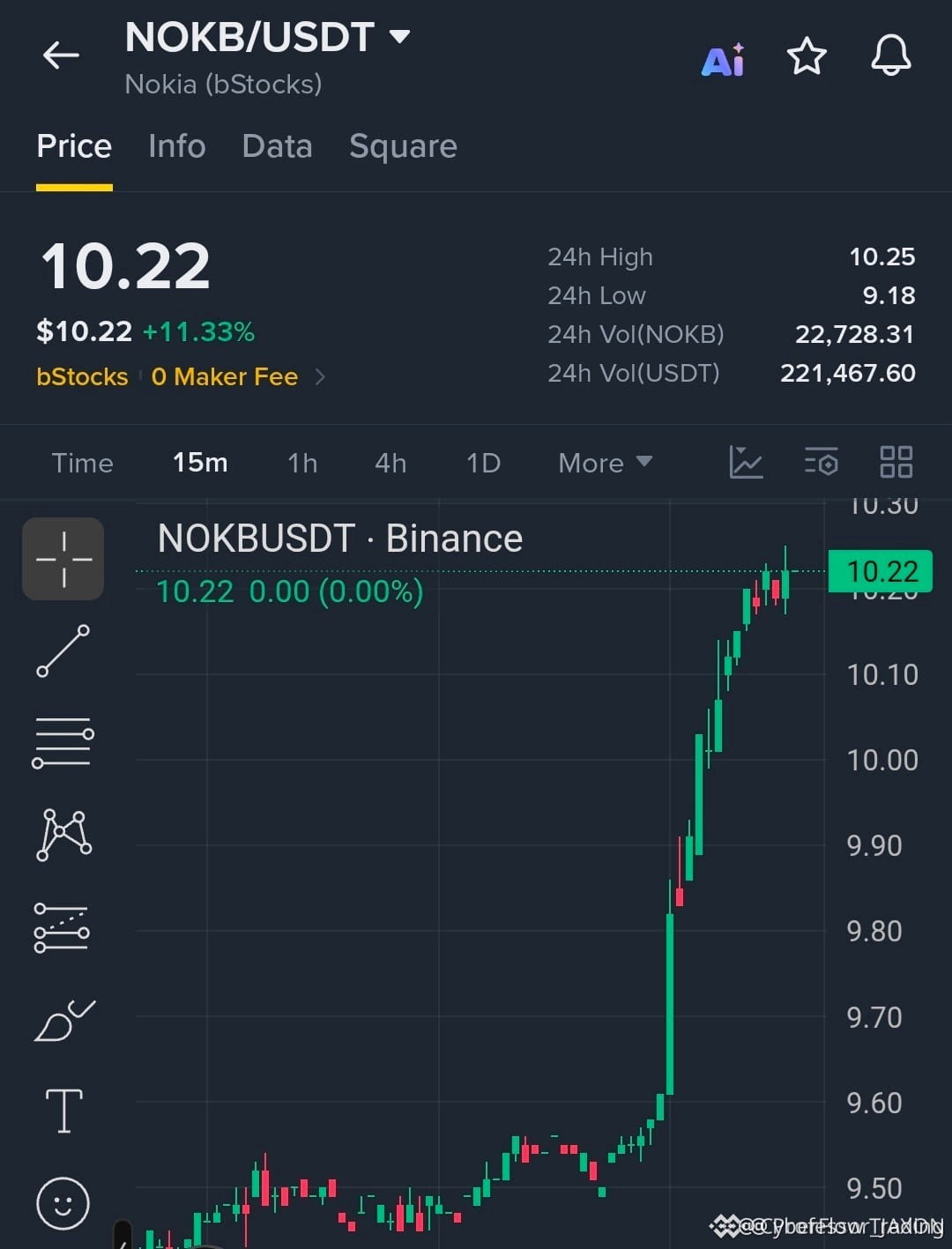Open chart settings icon

(822, 462)
